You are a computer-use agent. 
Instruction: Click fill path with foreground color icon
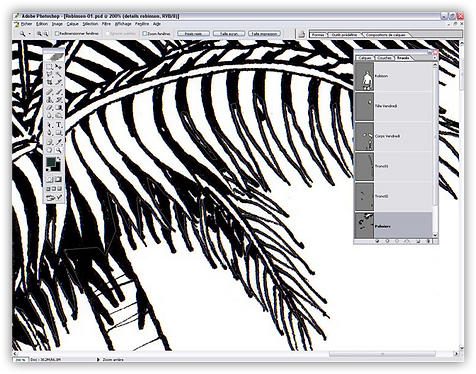(x=377, y=241)
